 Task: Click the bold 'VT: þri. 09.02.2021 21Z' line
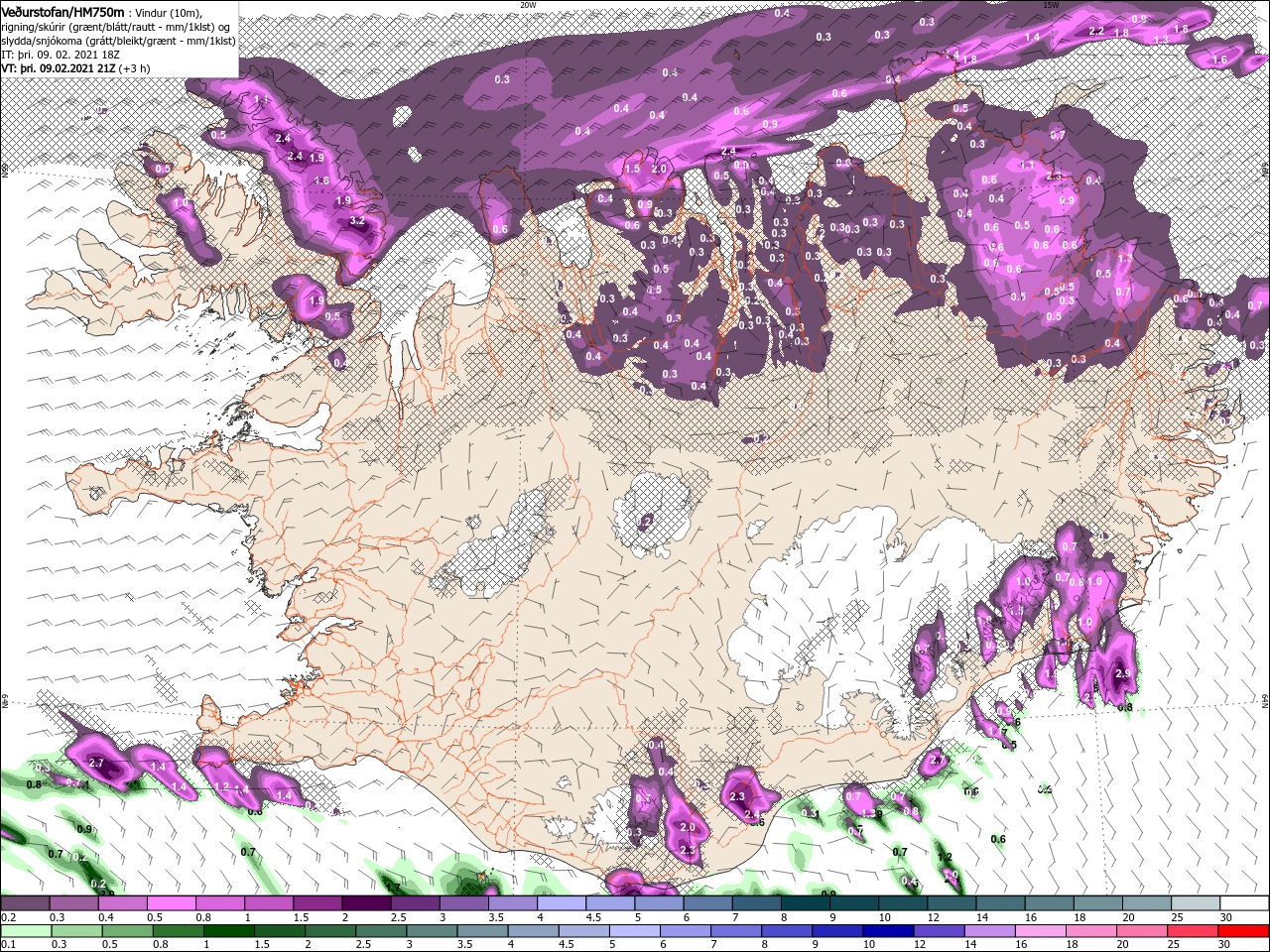coord(59,68)
